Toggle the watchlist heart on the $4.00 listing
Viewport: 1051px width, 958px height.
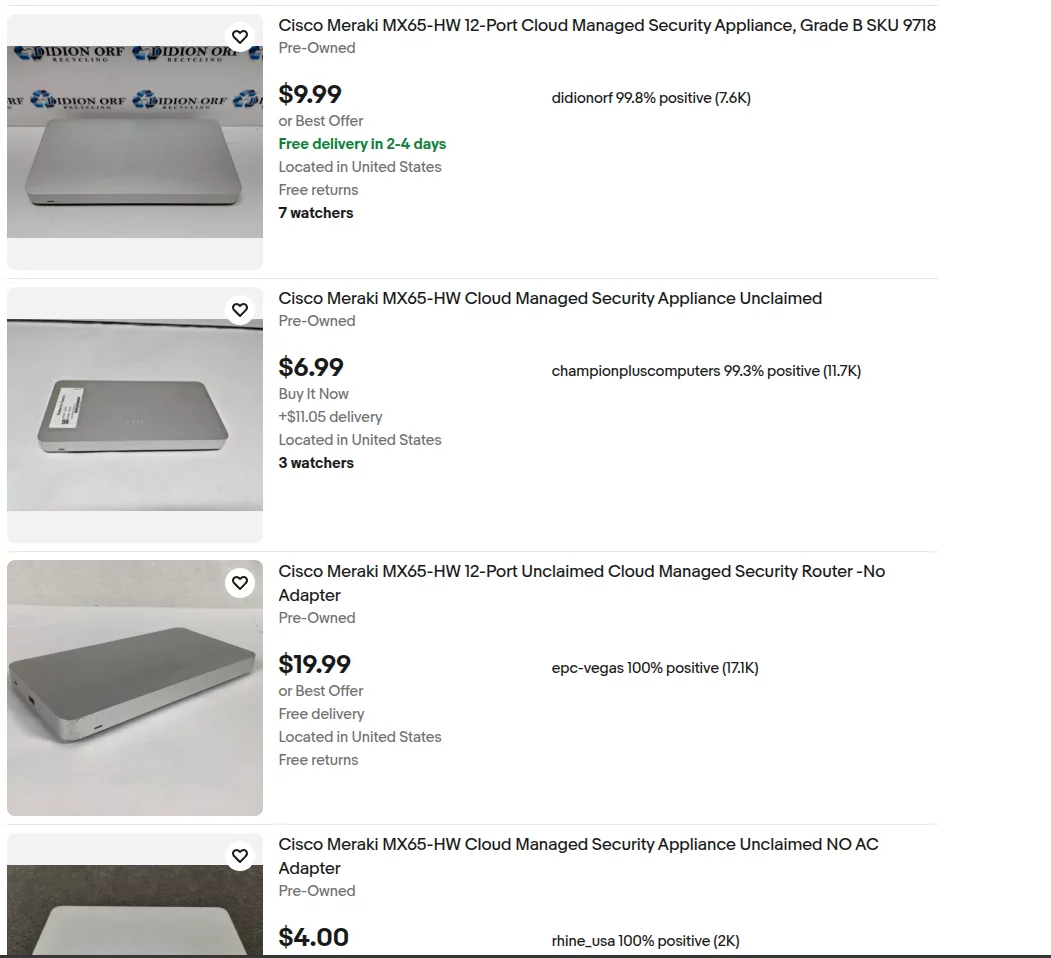[240, 856]
